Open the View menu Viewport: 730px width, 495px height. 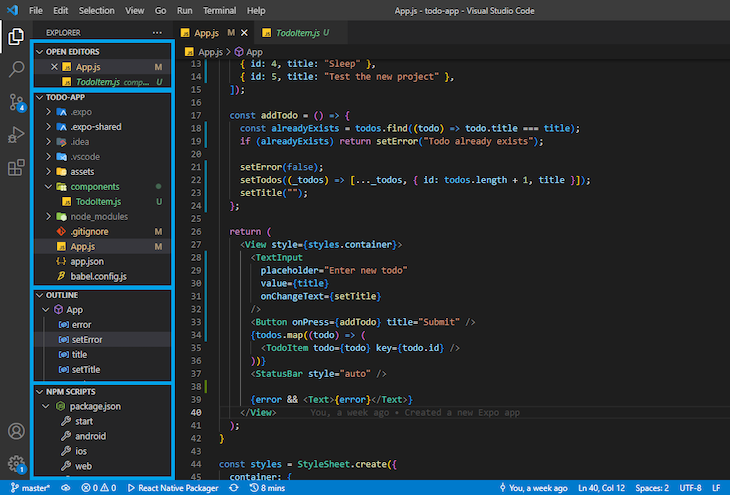(135, 10)
